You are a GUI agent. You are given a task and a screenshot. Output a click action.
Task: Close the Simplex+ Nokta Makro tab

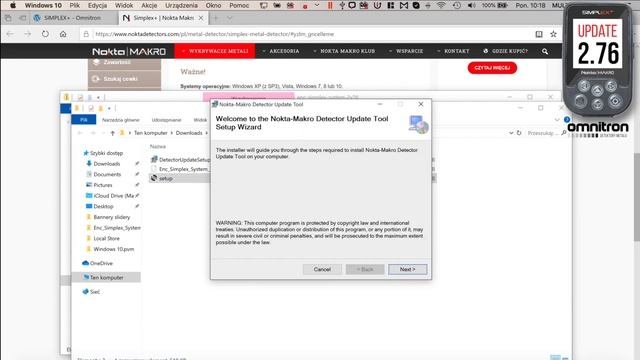[201, 18]
